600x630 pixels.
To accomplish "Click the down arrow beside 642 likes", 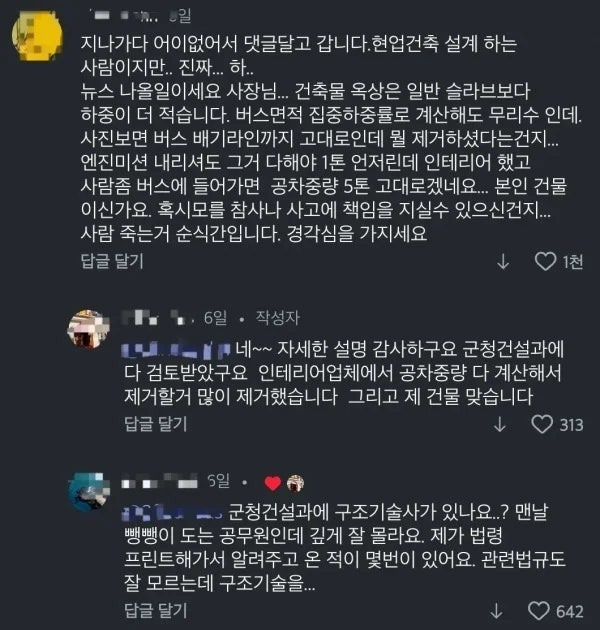I will [x=497, y=612].
